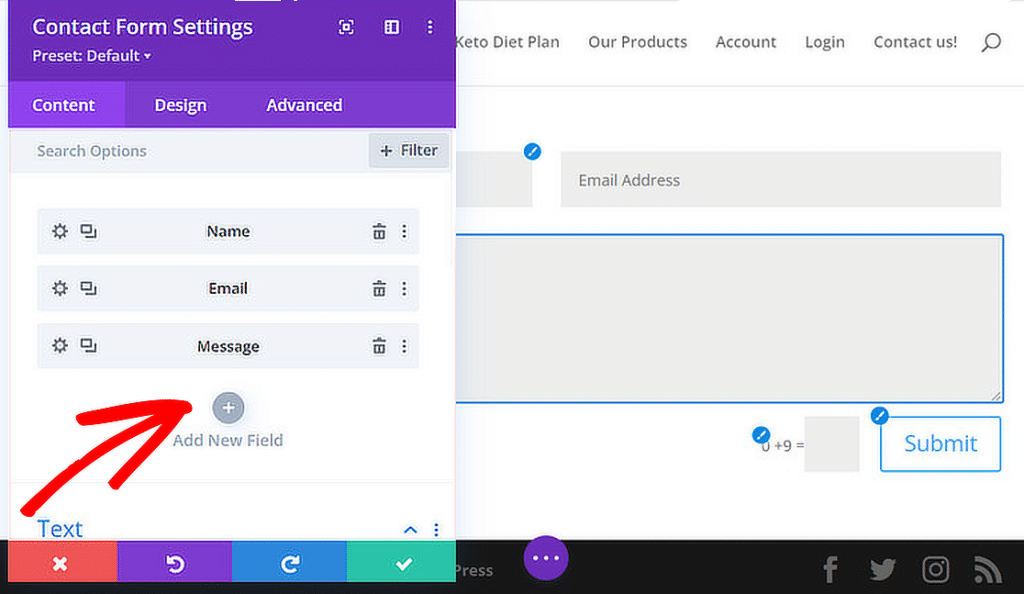
Task: Collapse the Text field section
Action: [x=410, y=529]
